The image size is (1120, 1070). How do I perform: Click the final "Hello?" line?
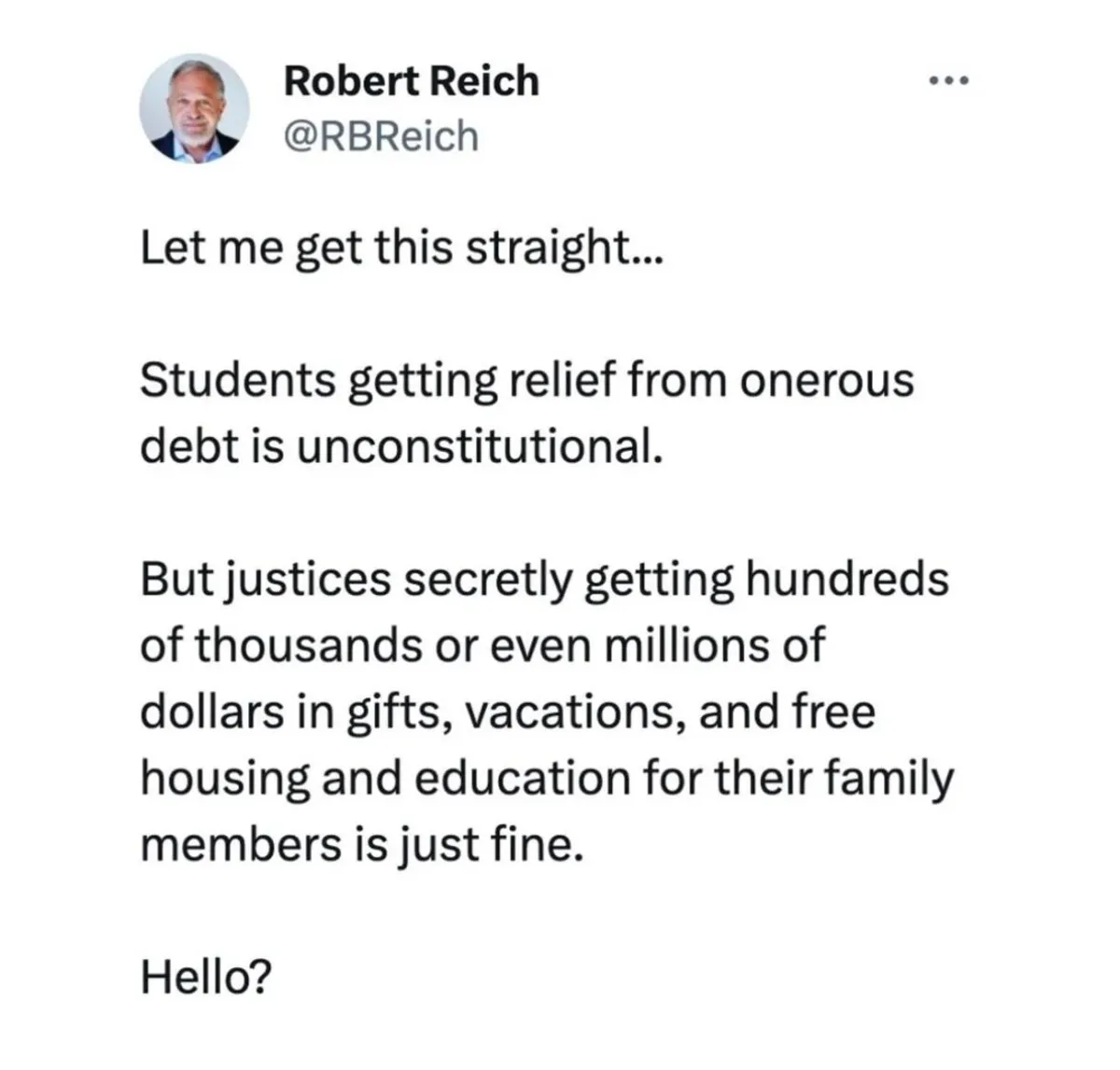(206, 978)
